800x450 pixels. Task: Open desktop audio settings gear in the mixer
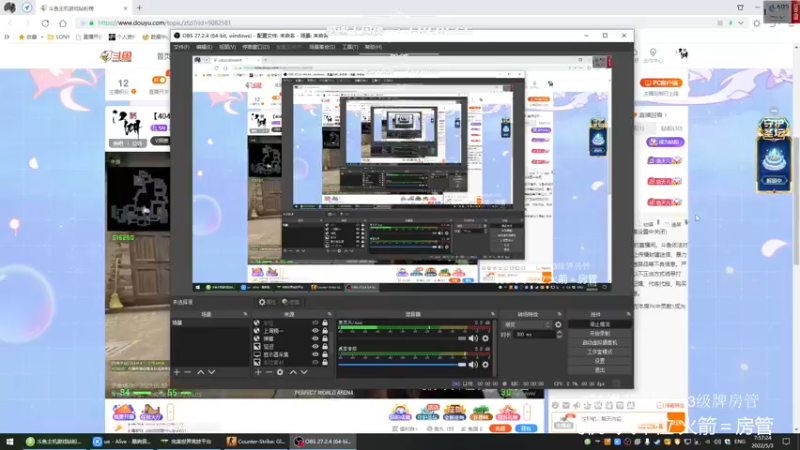pos(485,338)
